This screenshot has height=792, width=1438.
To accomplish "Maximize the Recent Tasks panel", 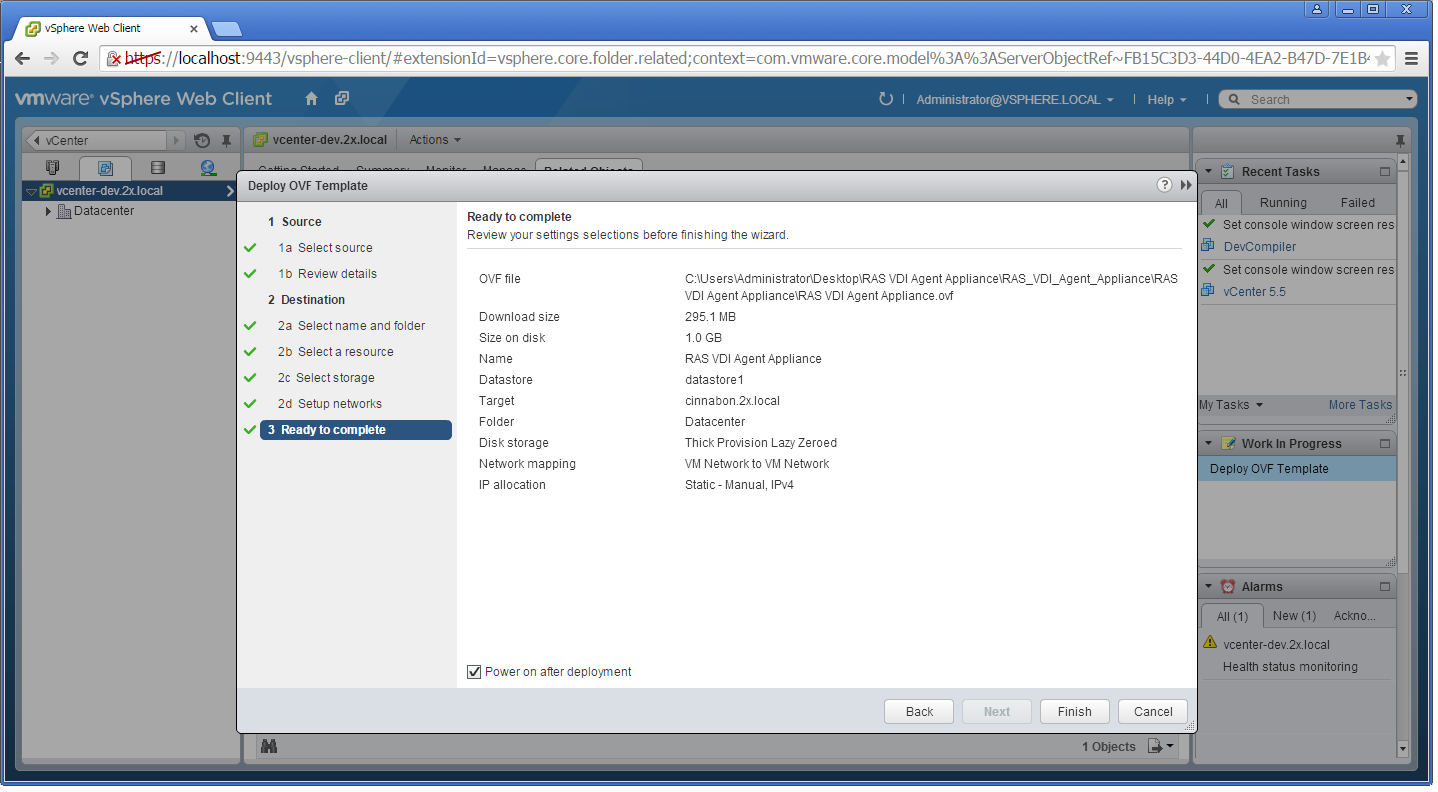I will (1385, 172).
